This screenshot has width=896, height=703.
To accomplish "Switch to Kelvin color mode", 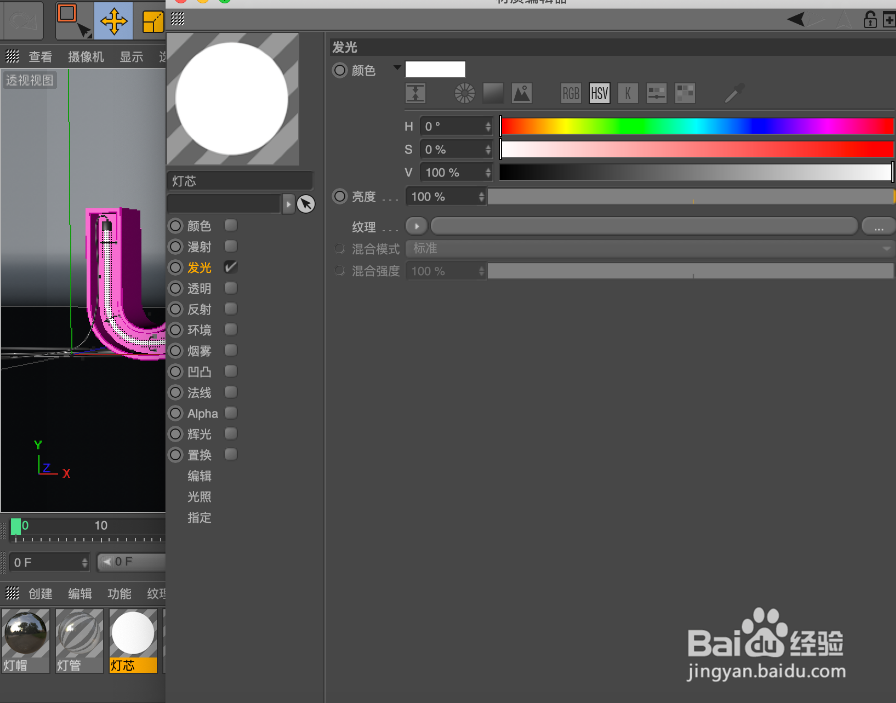I will coord(628,93).
